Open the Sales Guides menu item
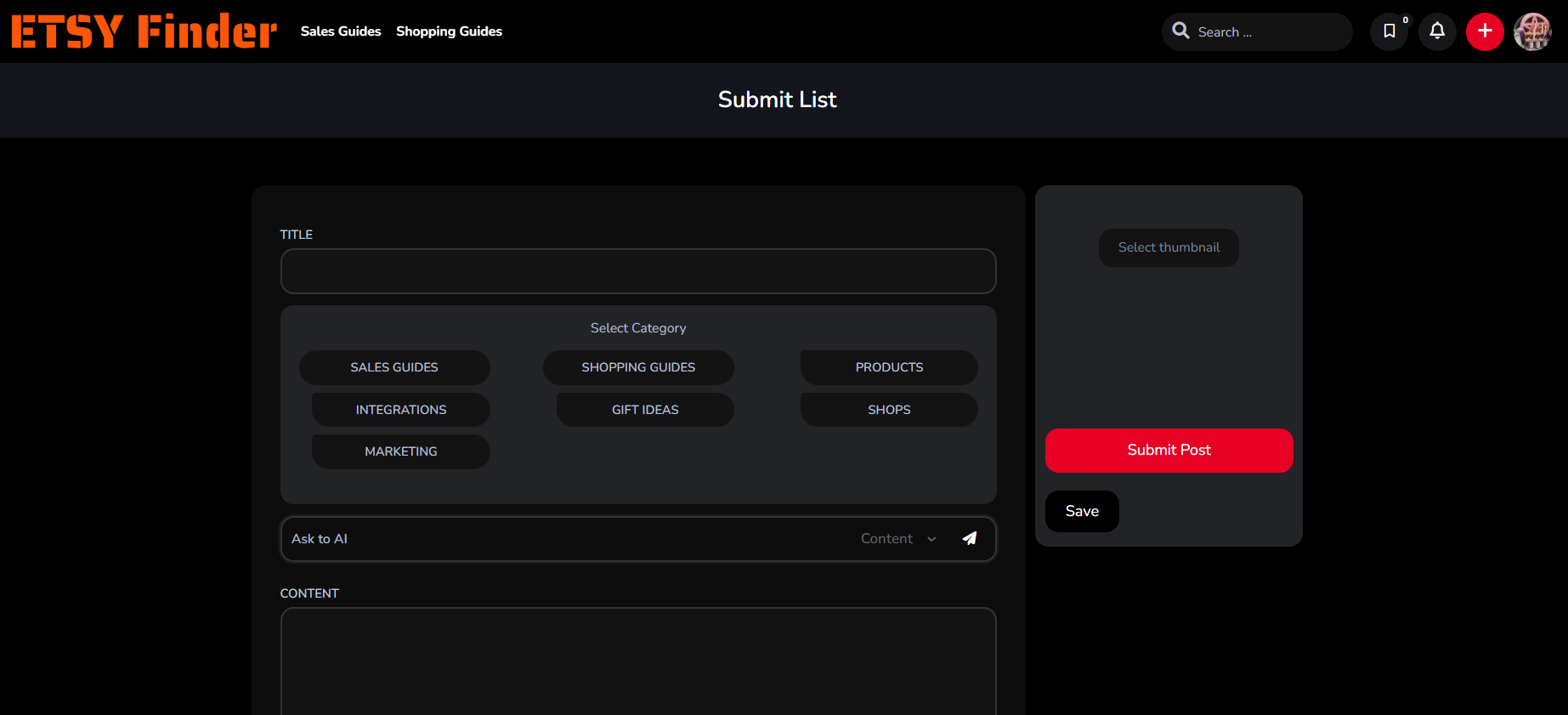Image resolution: width=1568 pixels, height=715 pixels. pos(341,31)
